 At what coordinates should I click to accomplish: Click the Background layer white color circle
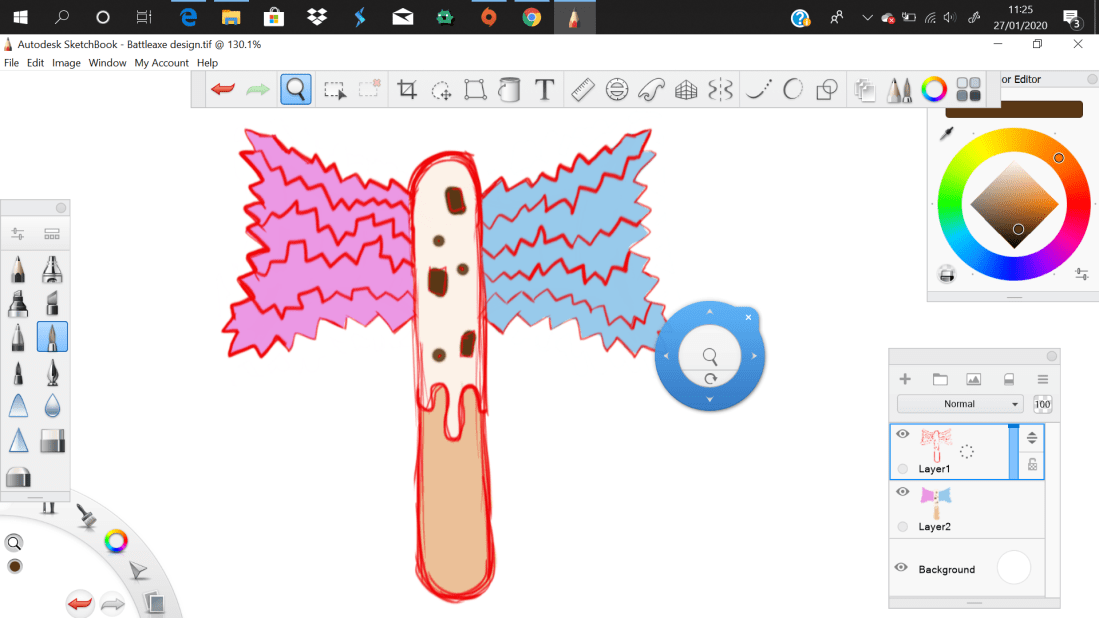coord(1013,568)
